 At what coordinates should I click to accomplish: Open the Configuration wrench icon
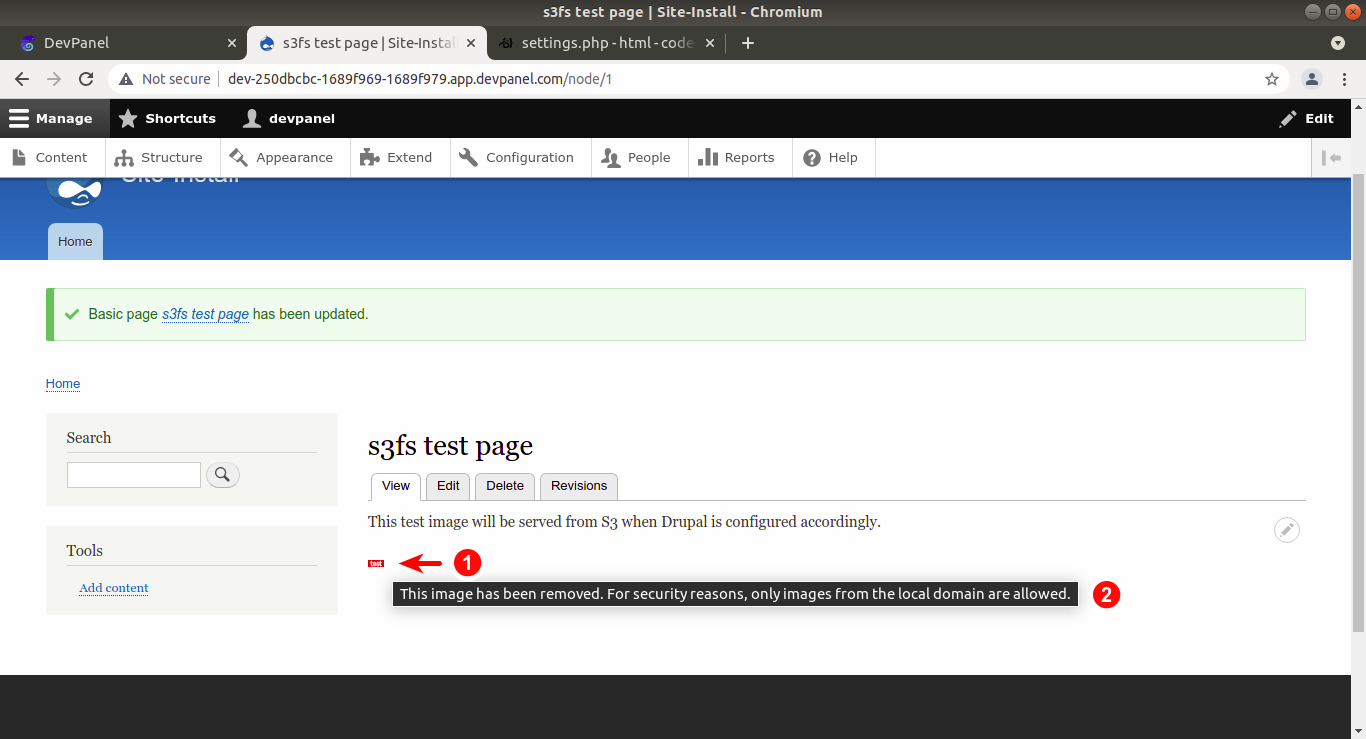pyautogui.click(x=467, y=157)
